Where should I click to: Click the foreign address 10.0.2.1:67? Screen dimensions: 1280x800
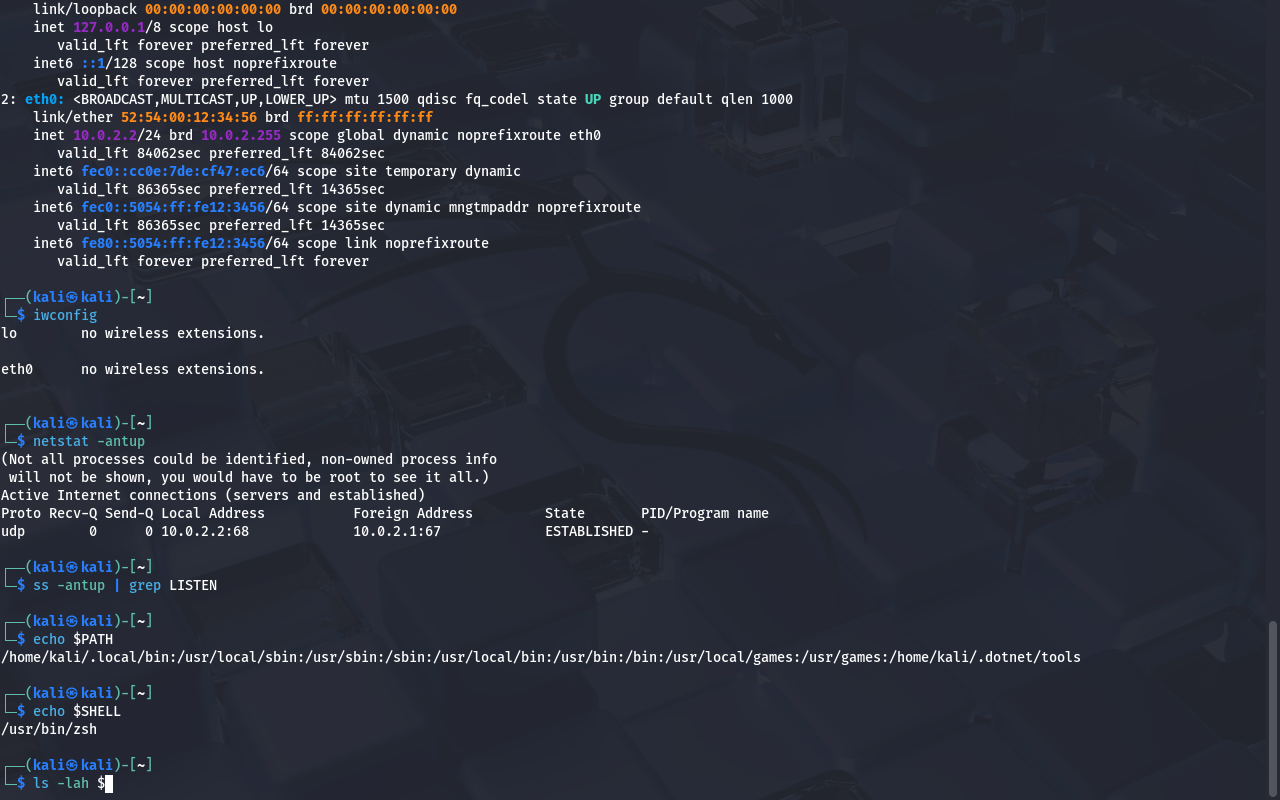point(397,531)
